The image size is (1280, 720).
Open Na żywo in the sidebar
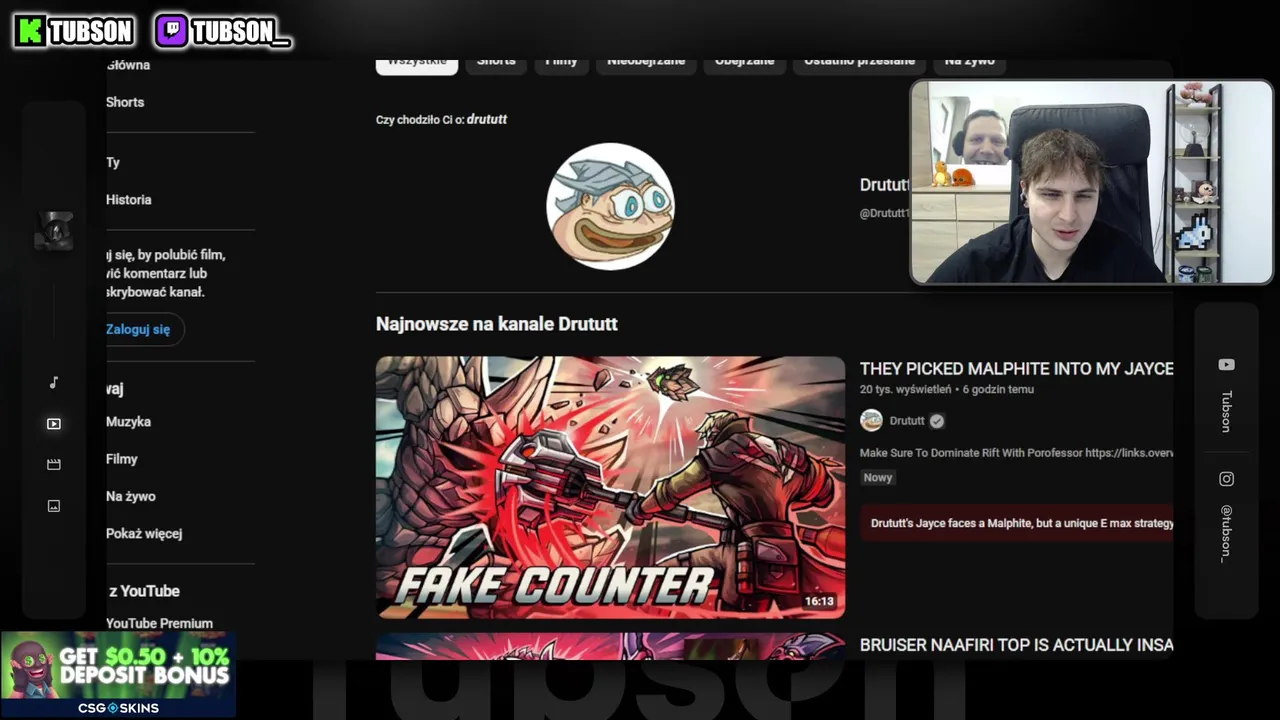point(131,496)
